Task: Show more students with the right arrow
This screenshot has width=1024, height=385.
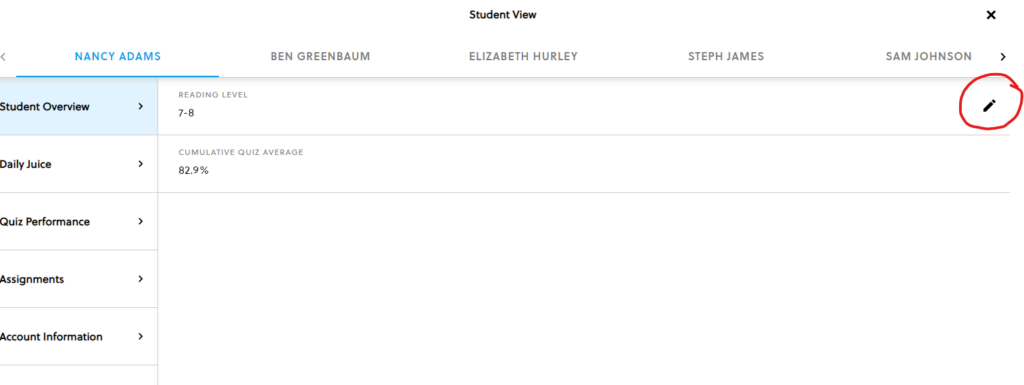Action: (1003, 57)
